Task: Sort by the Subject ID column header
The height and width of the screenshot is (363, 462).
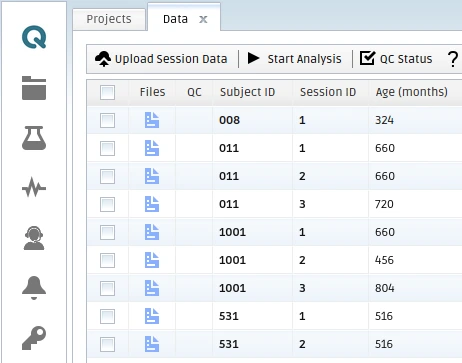Action: 252,92
